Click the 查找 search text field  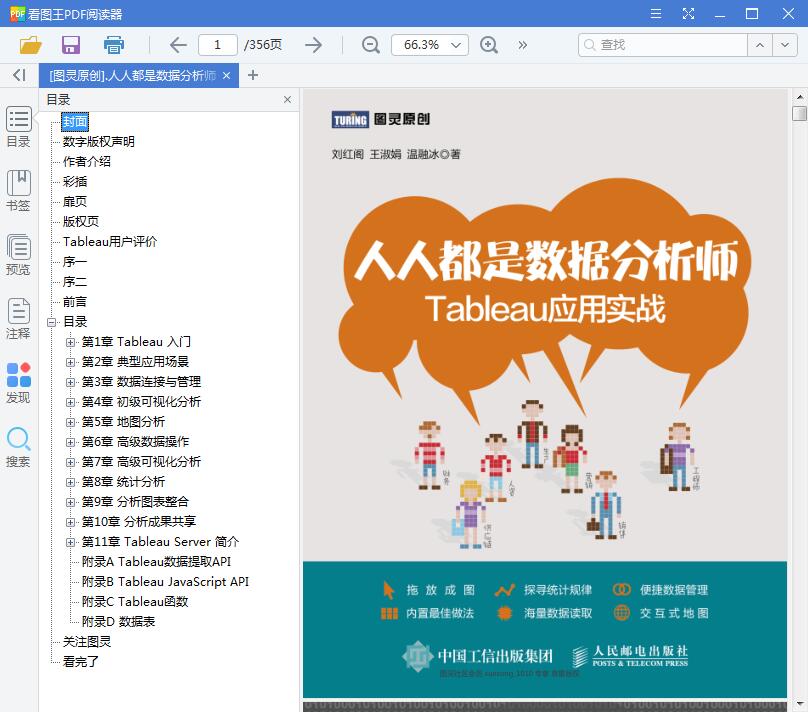click(663, 45)
